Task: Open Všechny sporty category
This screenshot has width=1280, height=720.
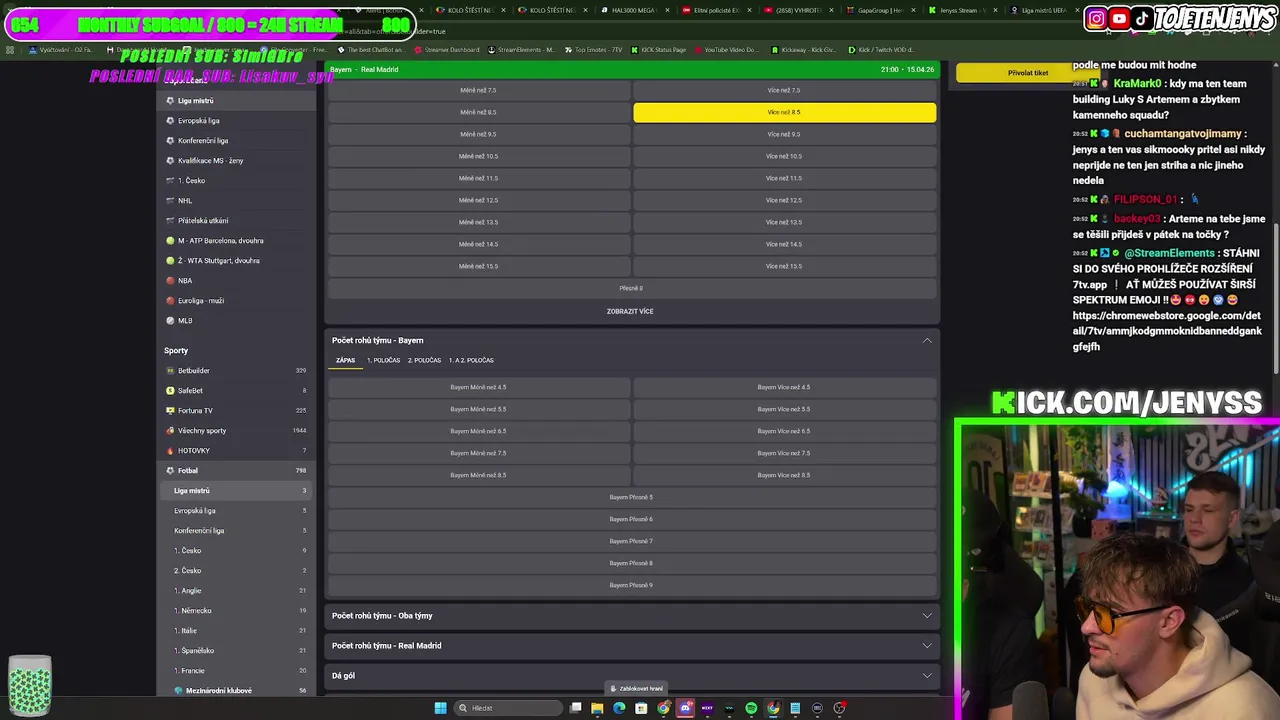Action: [237, 431]
